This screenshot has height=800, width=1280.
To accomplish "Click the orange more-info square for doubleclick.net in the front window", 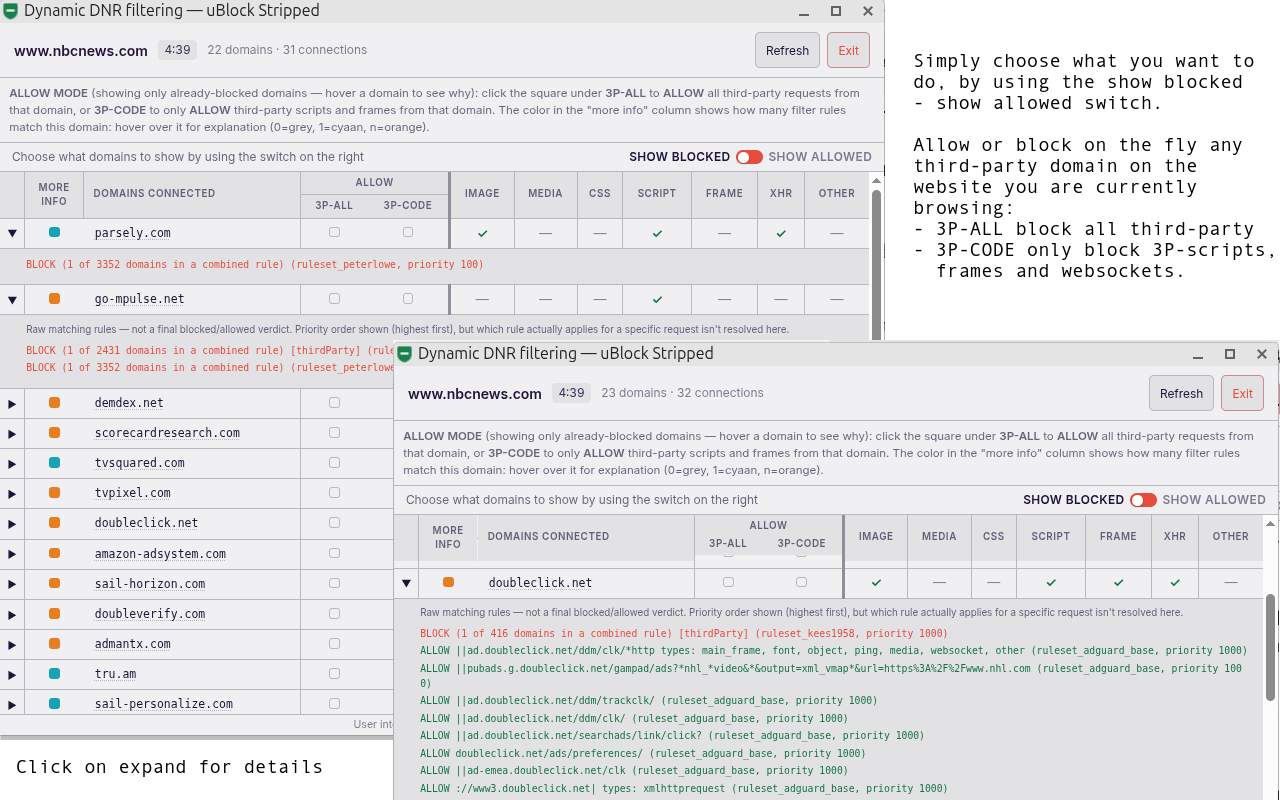I will tap(448, 582).
